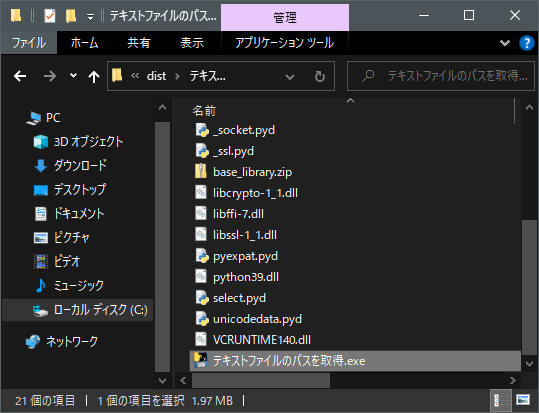Click dist in the address breadcrumb
This screenshot has width=539, height=413.
(156, 76)
